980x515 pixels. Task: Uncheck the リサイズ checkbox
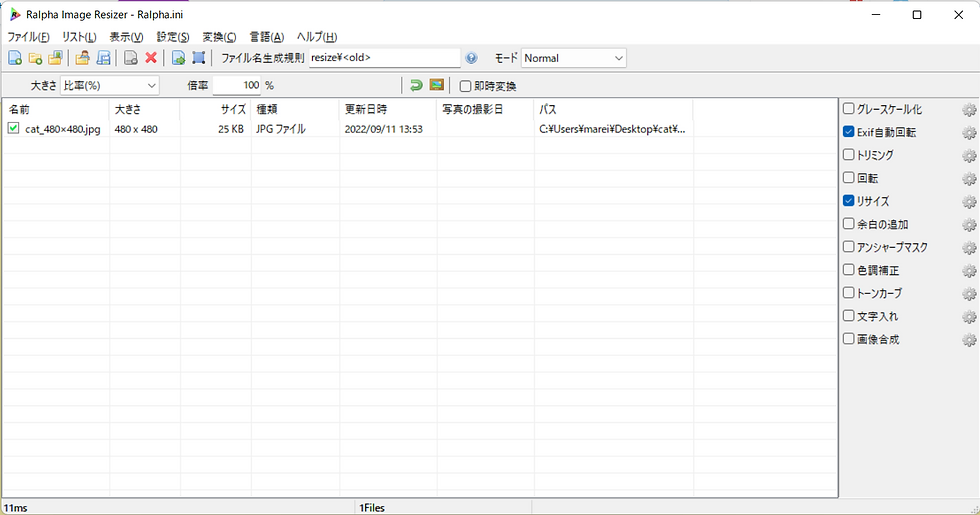point(848,201)
